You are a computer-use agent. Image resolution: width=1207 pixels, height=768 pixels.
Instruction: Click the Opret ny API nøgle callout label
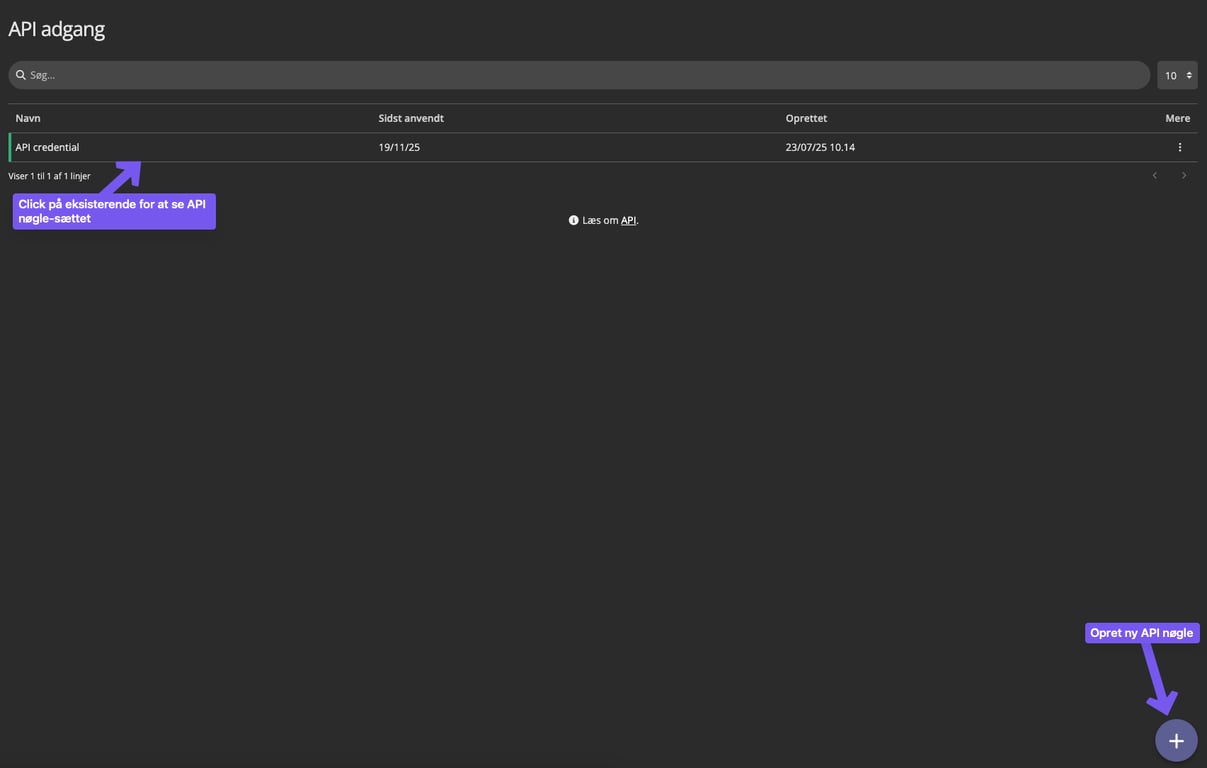1141,633
